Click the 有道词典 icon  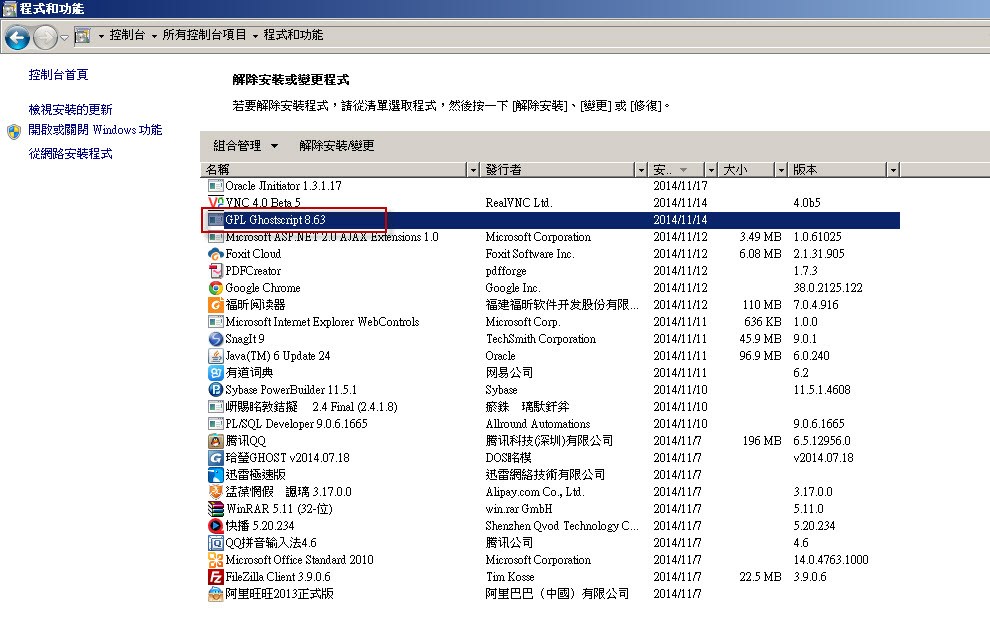pos(215,373)
